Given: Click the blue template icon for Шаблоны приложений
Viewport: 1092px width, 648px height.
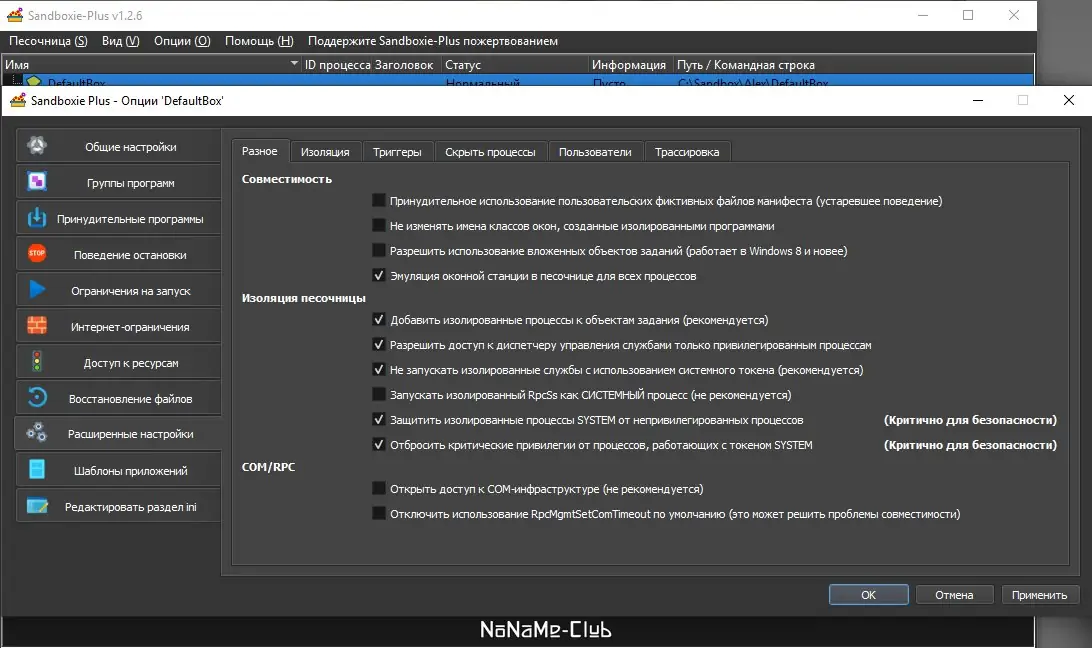Looking at the screenshot, I should pyautogui.click(x=37, y=470).
